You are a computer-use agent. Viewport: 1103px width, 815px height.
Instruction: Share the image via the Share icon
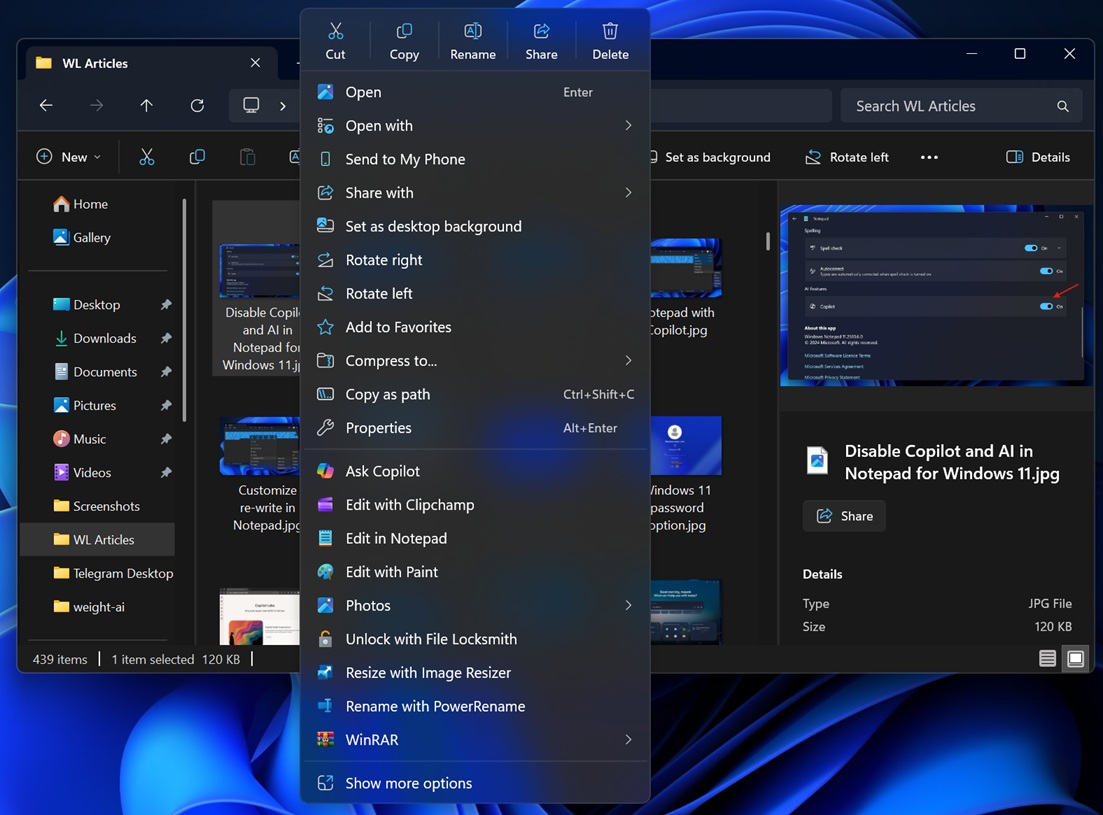(x=541, y=40)
